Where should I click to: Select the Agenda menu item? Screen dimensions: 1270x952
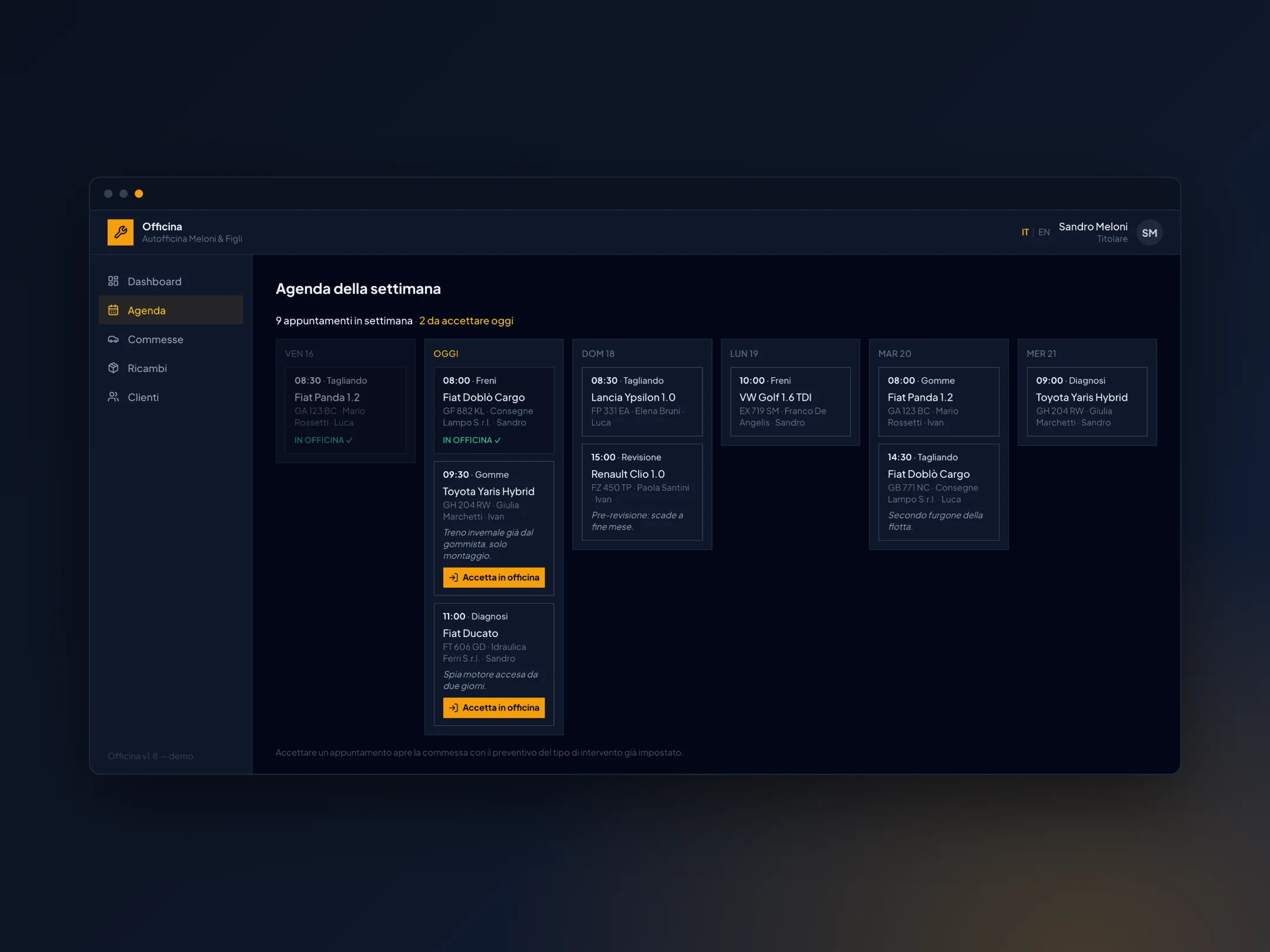pos(171,310)
